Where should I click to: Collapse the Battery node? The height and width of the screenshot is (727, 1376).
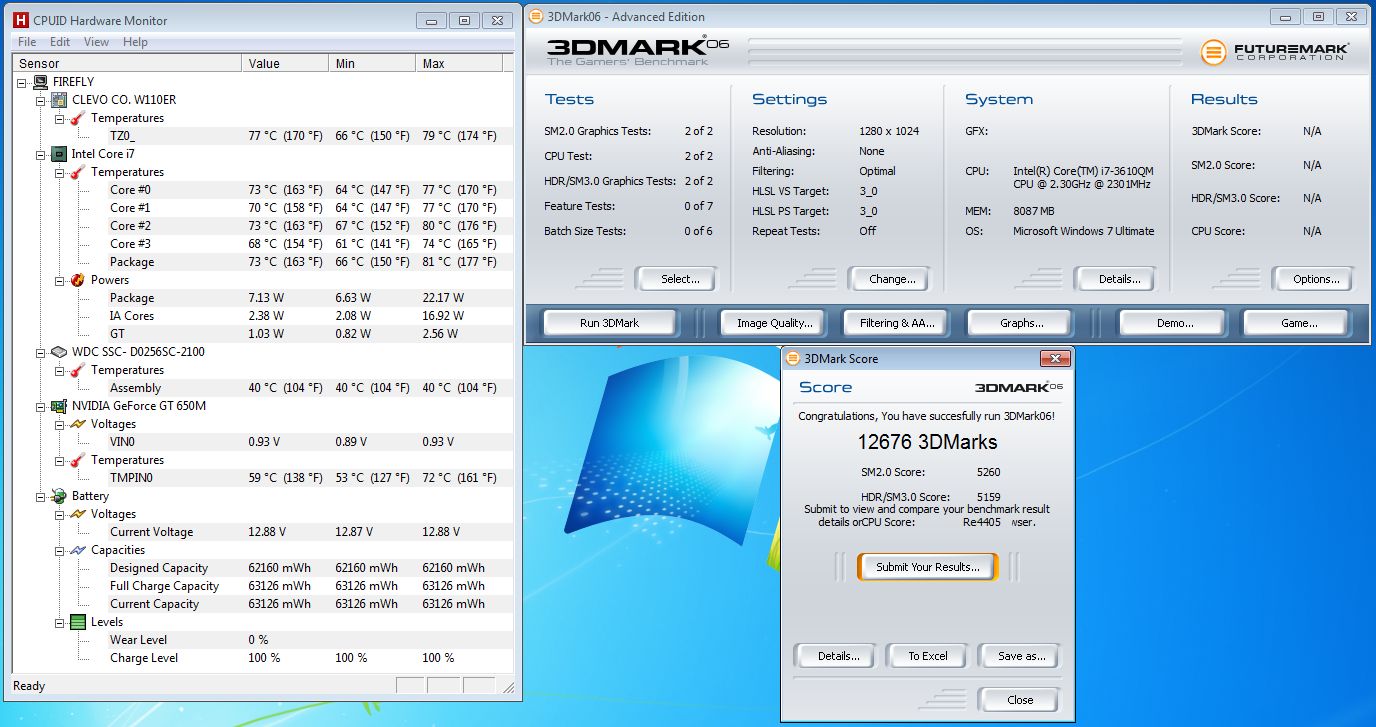click(41, 496)
